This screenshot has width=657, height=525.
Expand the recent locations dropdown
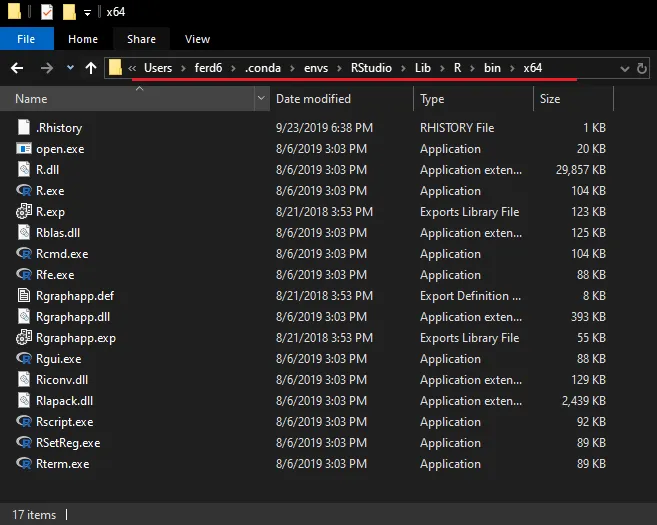click(x=69, y=68)
